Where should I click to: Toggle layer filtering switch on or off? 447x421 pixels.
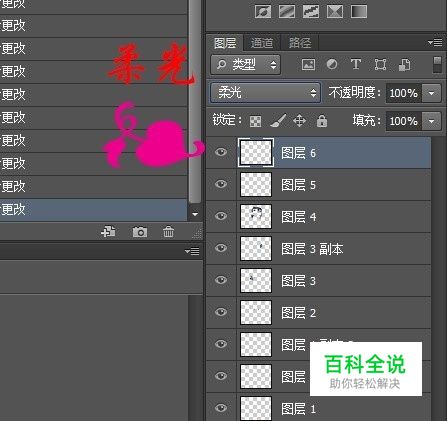(437, 65)
